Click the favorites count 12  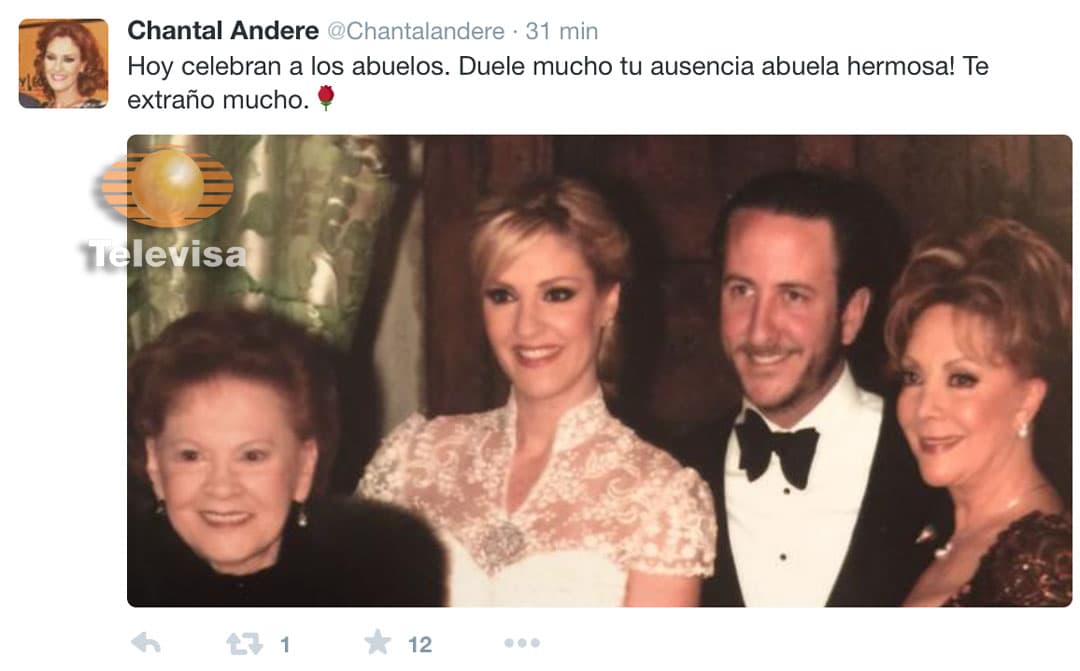pos(419,645)
